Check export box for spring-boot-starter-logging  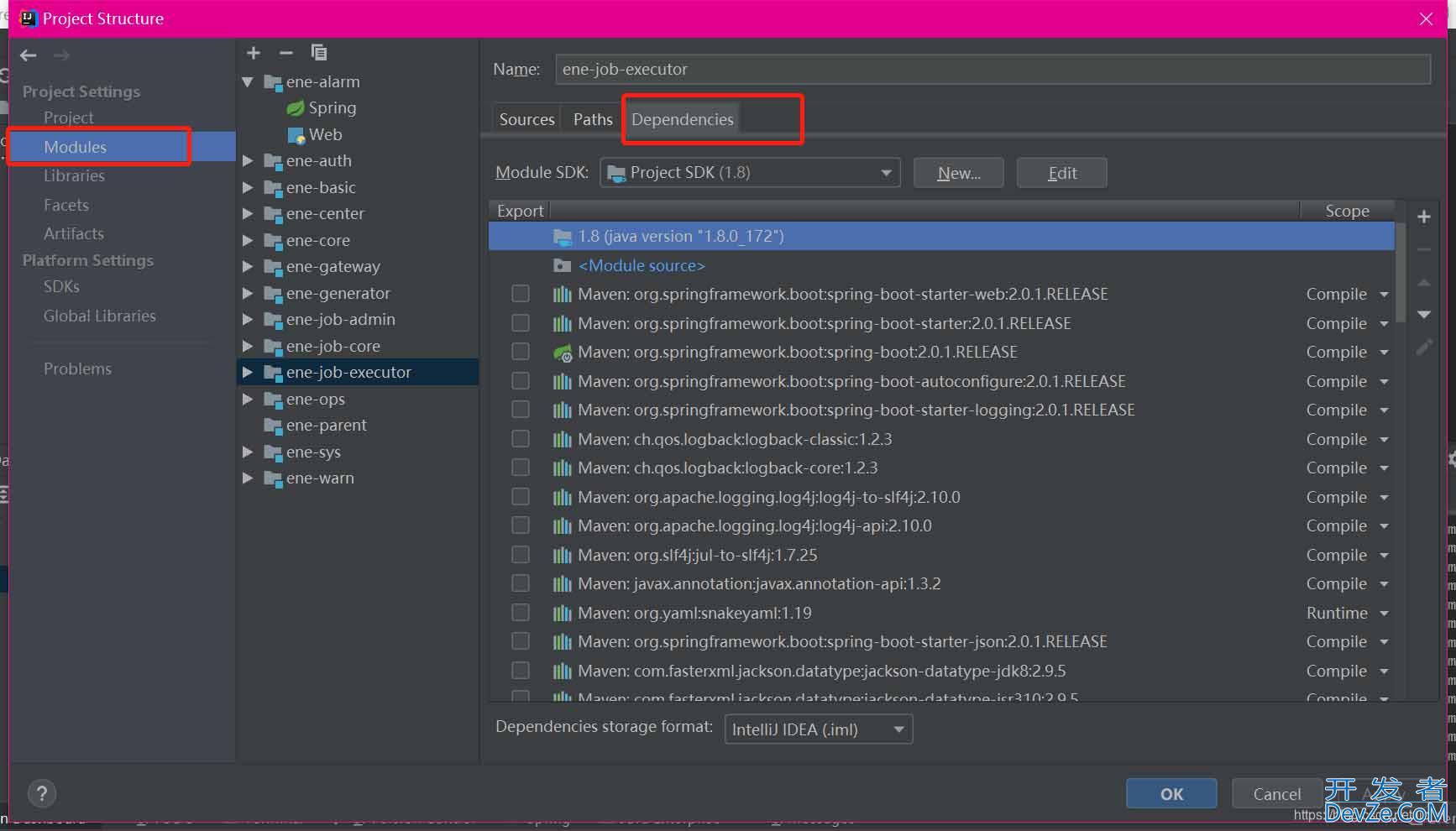(x=521, y=410)
